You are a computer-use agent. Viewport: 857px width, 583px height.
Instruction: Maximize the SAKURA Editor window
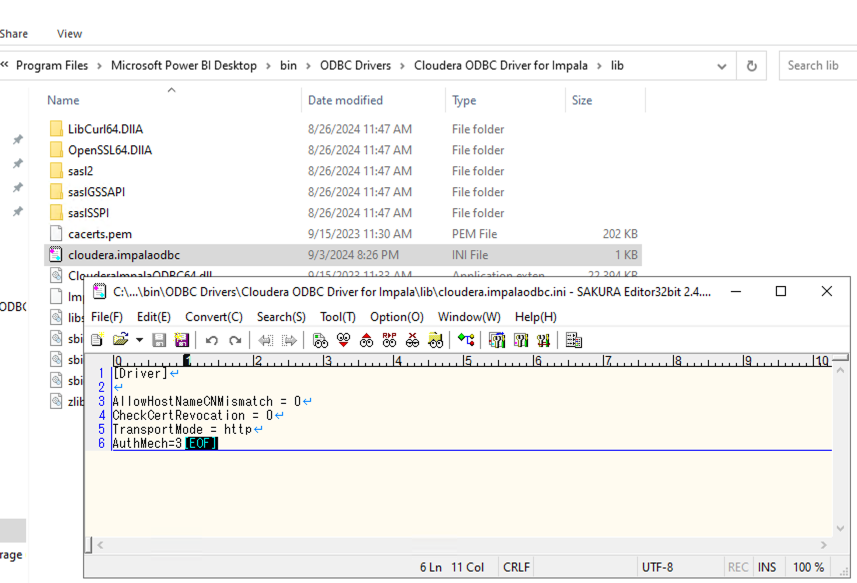click(x=781, y=292)
